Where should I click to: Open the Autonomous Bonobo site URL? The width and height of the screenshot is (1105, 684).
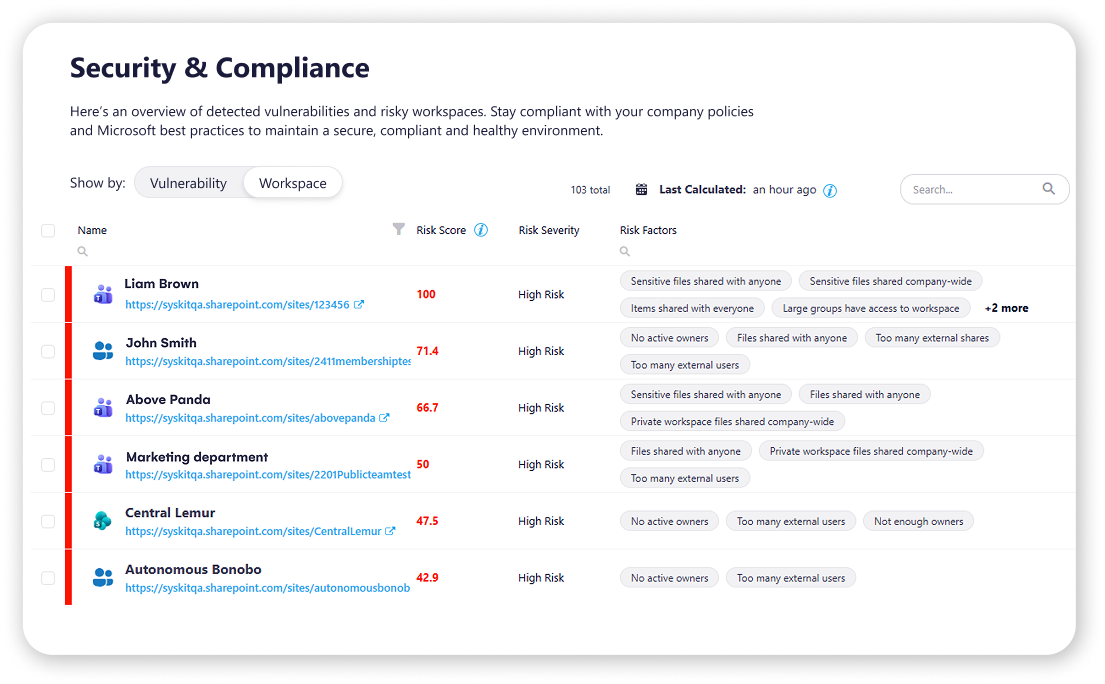(268, 588)
